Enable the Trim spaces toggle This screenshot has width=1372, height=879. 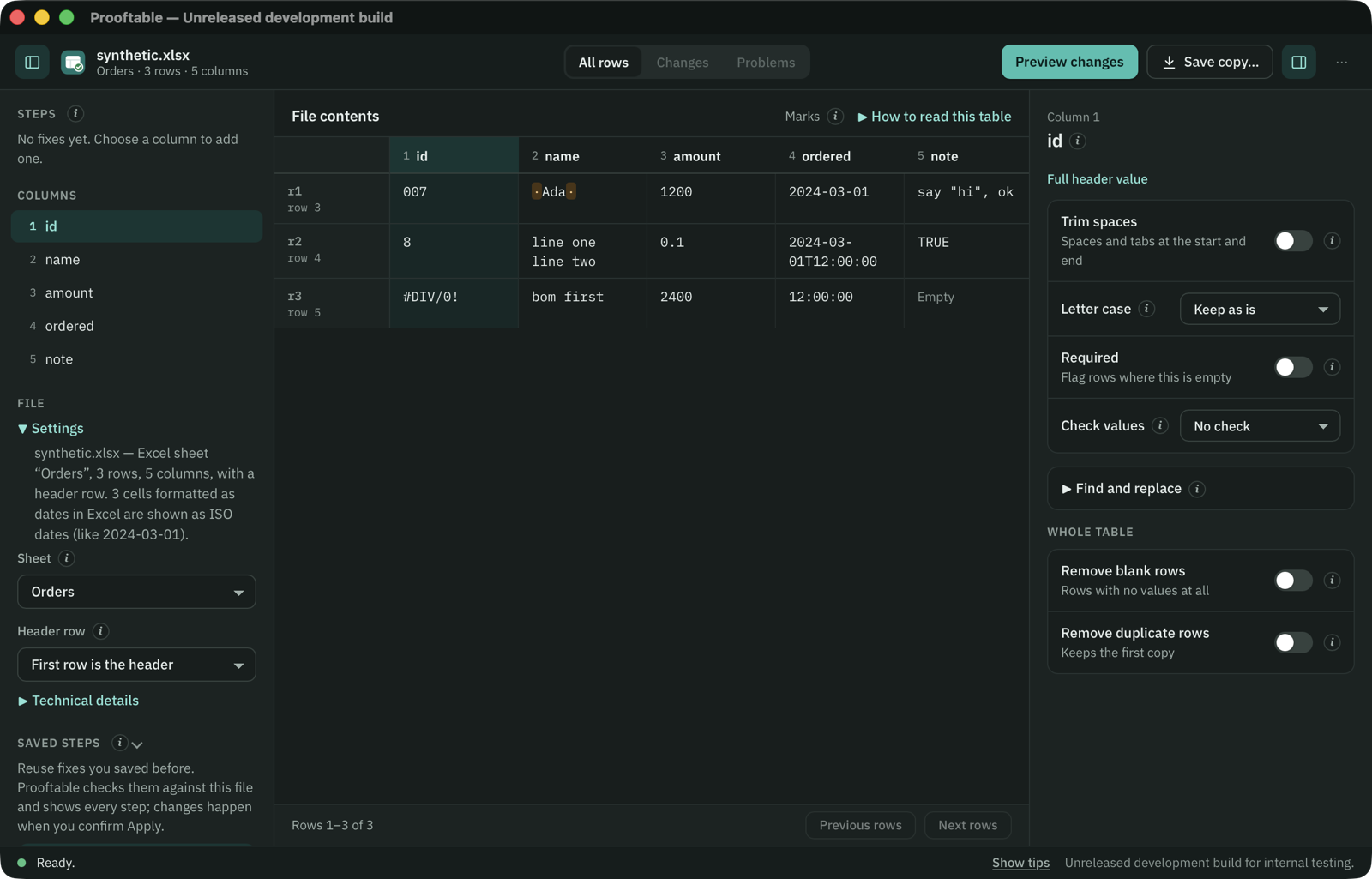pyautogui.click(x=1293, y=241)
